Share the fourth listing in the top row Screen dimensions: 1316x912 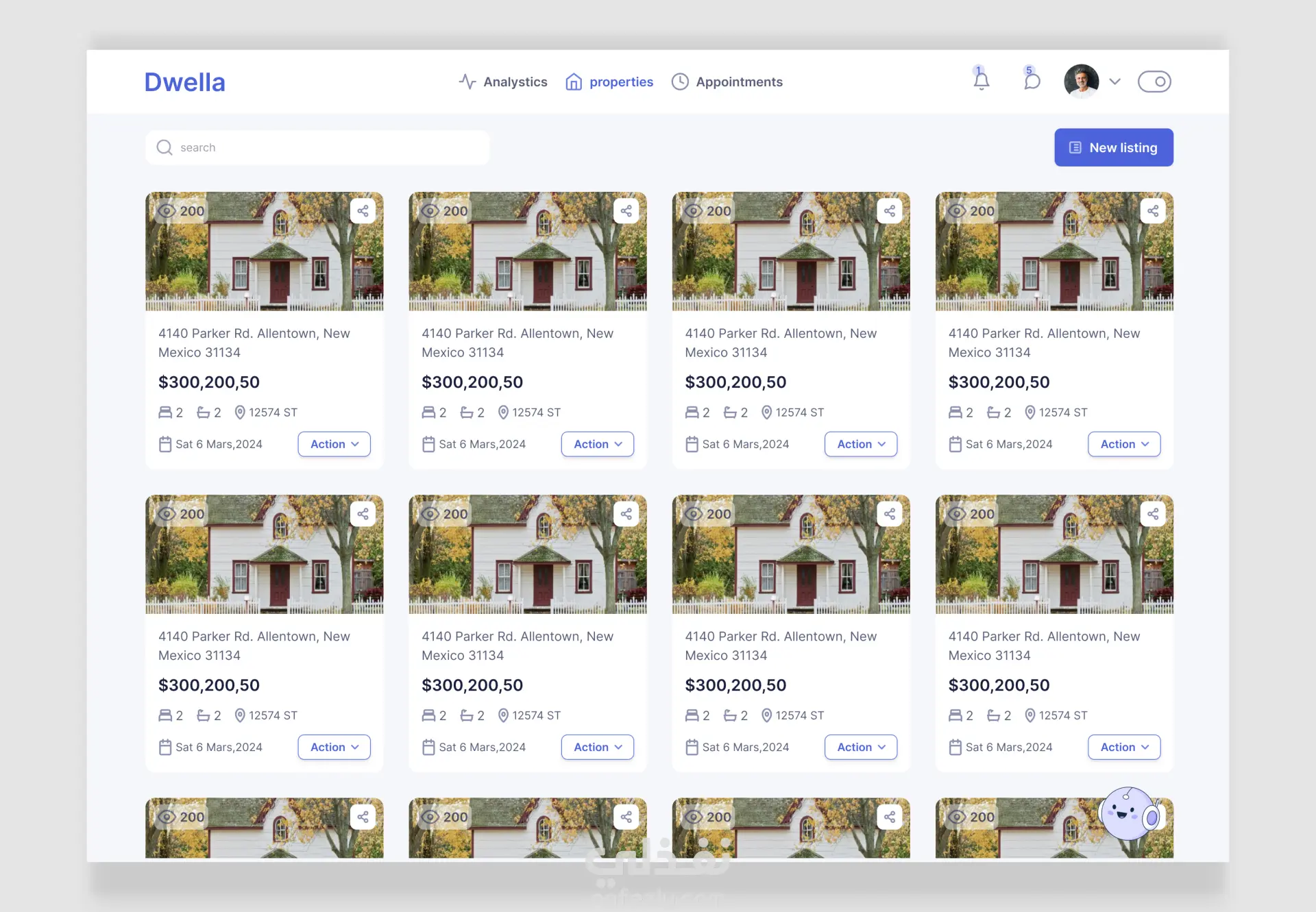click(x=1153, y=211)
